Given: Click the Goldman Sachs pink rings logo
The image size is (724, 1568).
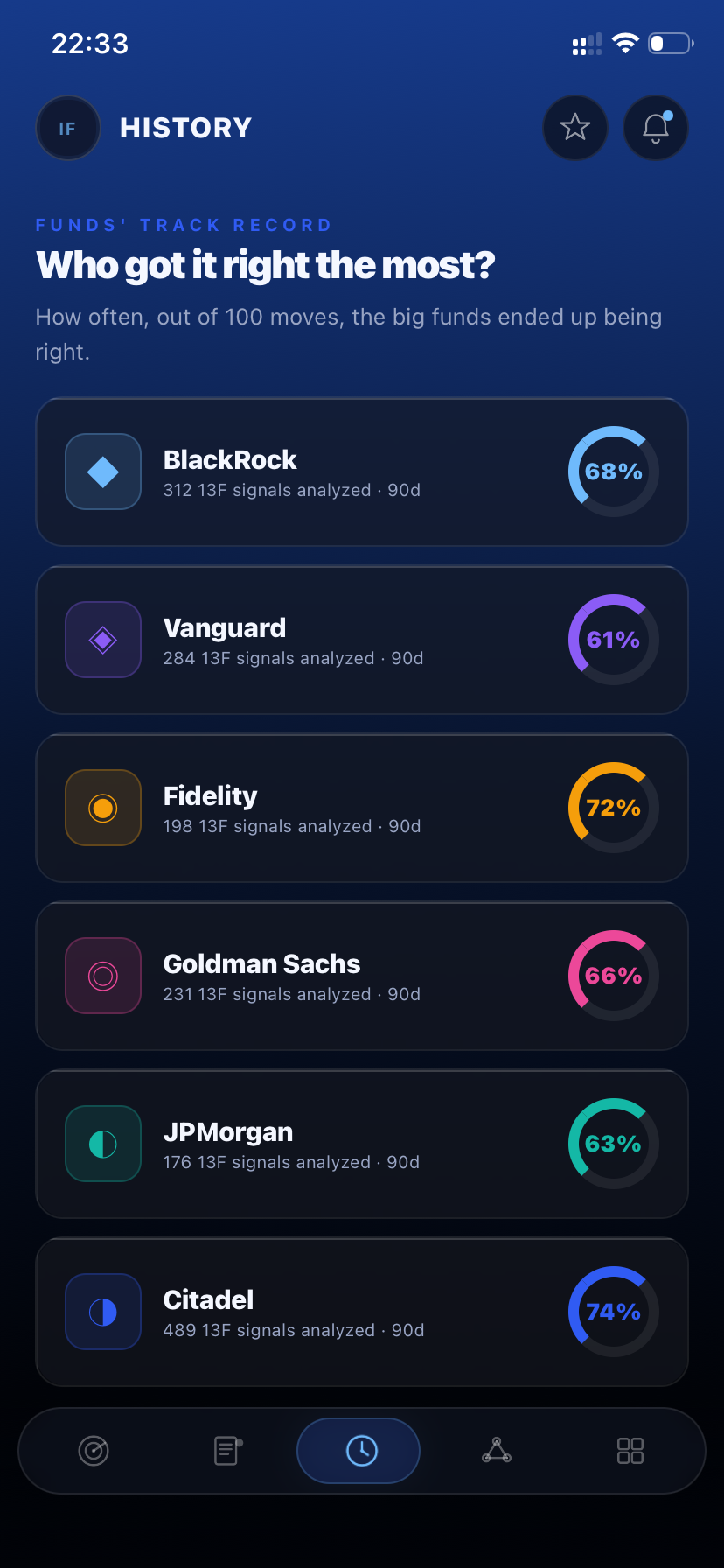Looking at the screenshot, I should [x=102, y=975].
